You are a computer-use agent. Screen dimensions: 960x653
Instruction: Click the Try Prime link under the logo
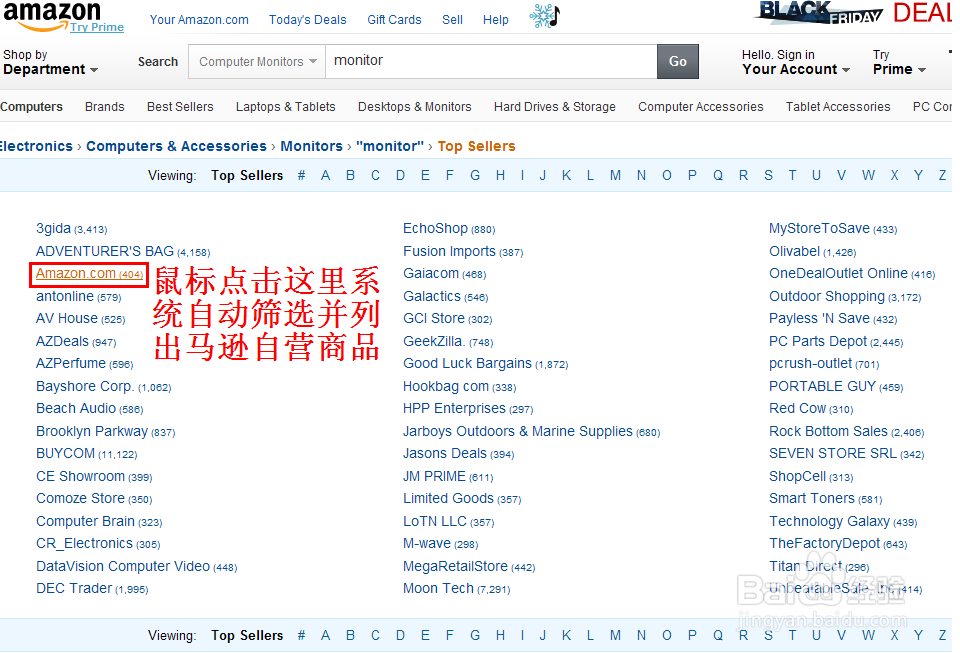(97, 27)
